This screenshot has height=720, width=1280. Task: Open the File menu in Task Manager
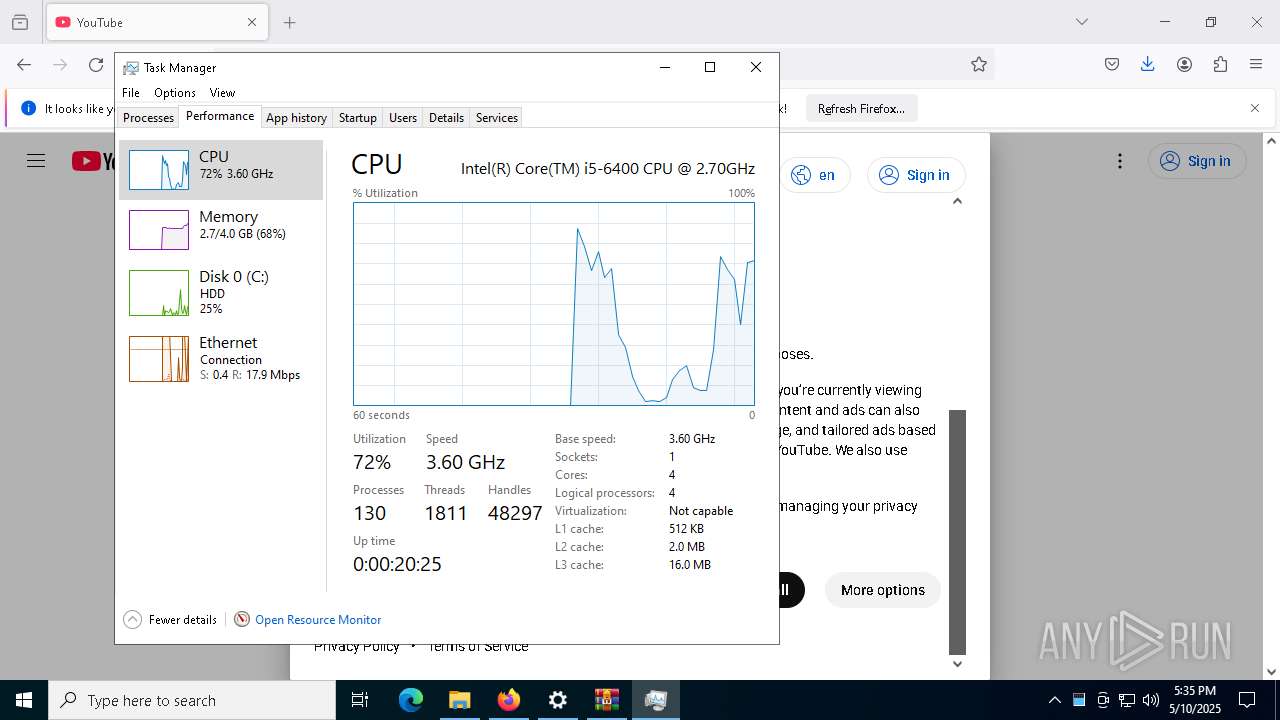tap(131, 92)
